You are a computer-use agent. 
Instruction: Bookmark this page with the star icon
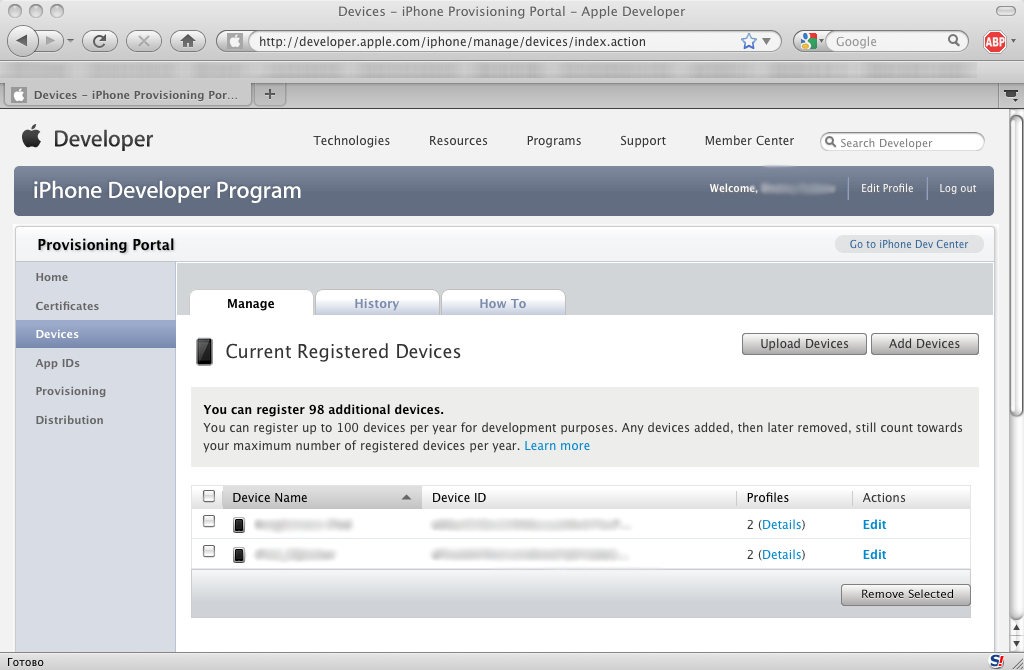pyautogui.click(x=748, y=41)
